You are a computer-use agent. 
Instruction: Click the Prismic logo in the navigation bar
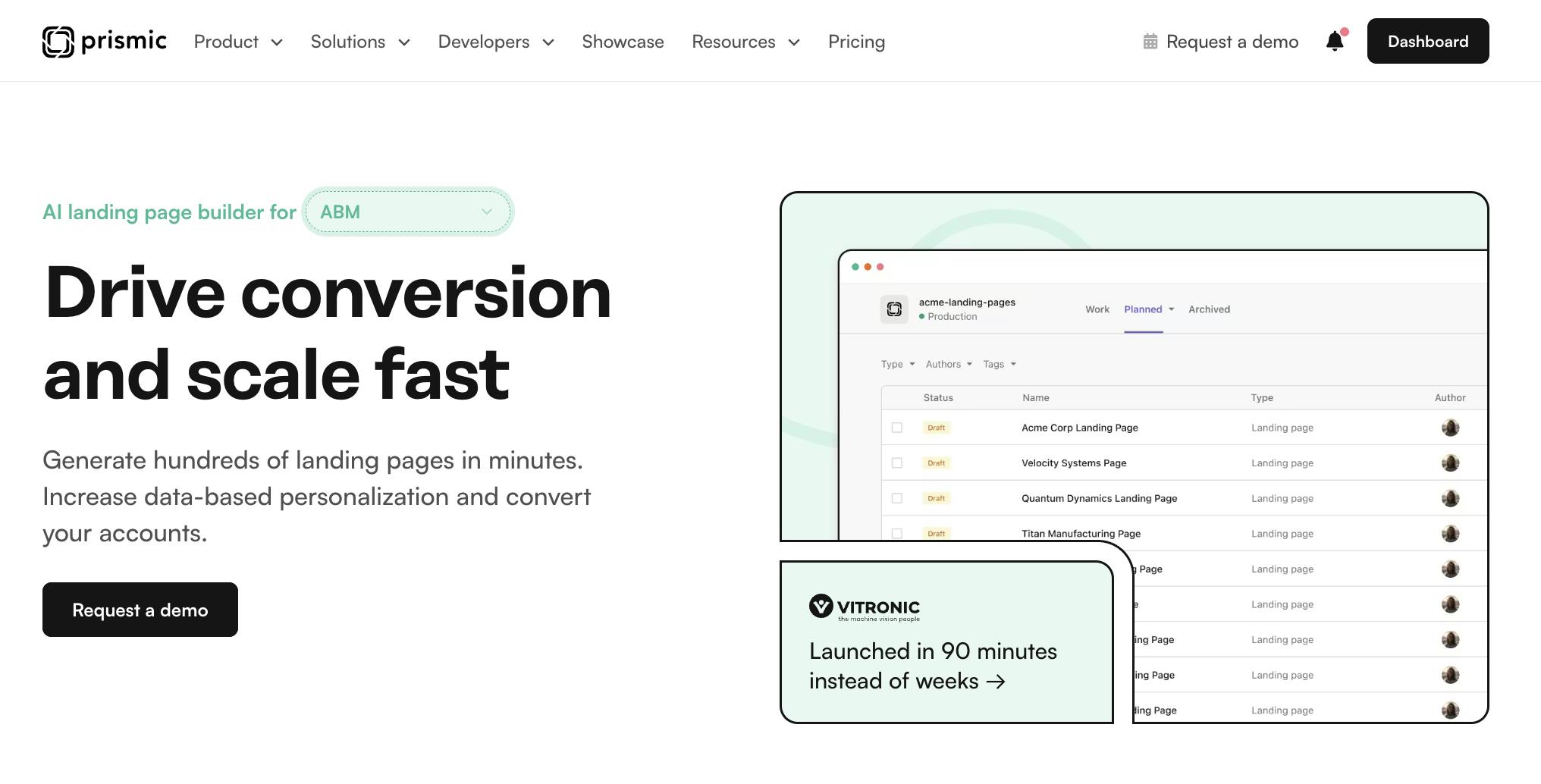tap(104, 42)
